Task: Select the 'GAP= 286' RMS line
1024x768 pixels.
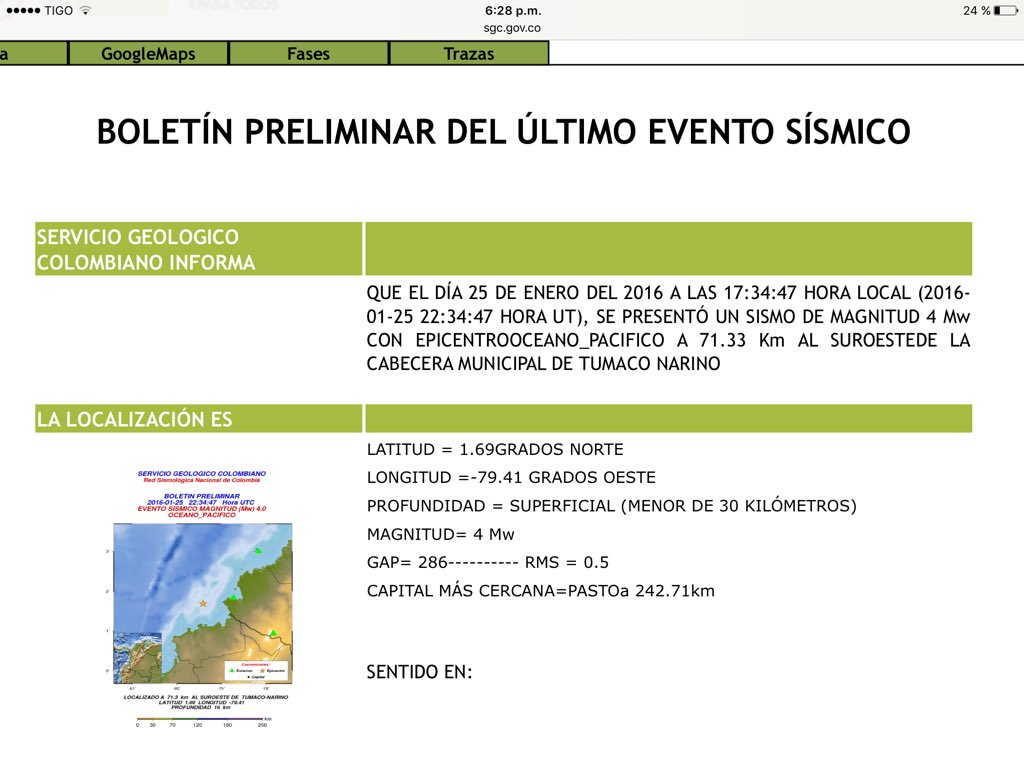Action: pyautogui.click(x=487, y=562)
